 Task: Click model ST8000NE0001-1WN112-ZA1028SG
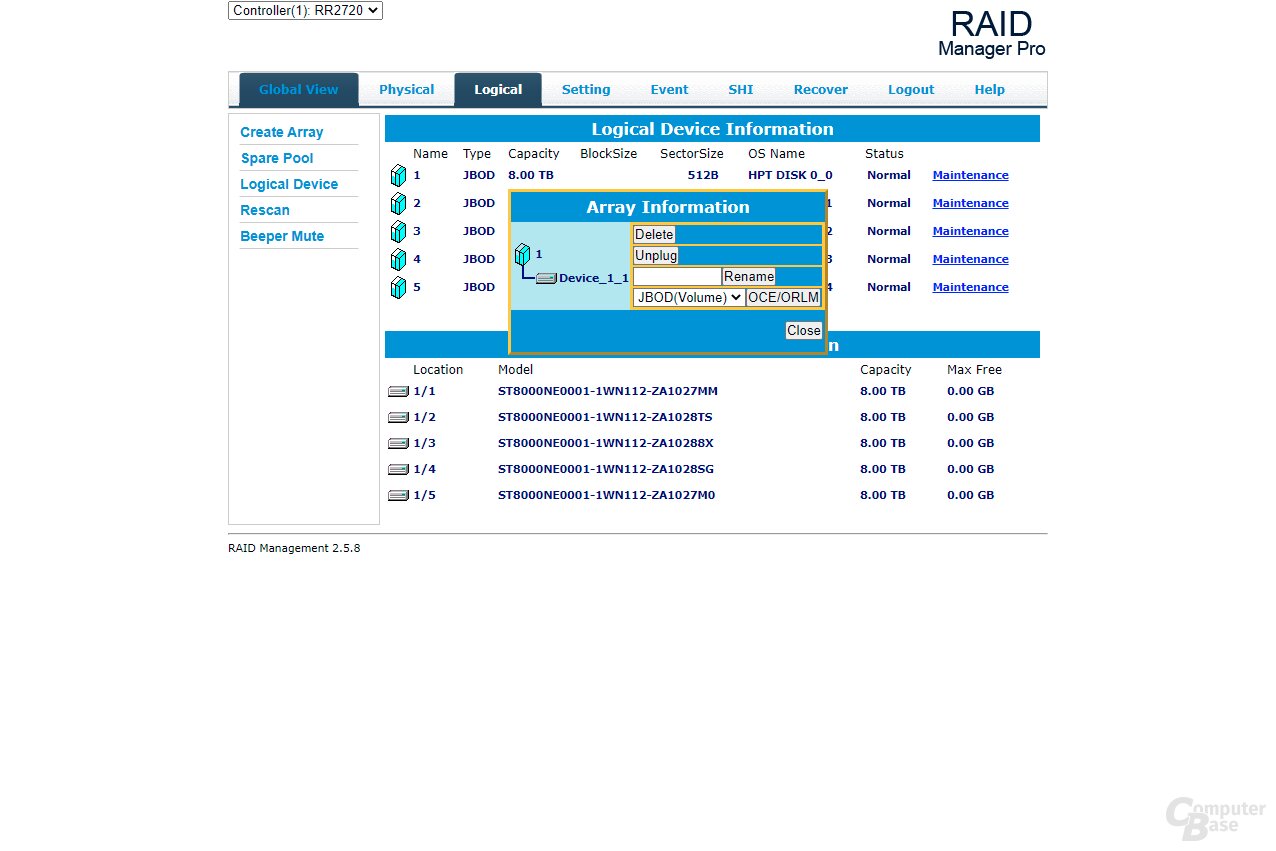point(606,469)
